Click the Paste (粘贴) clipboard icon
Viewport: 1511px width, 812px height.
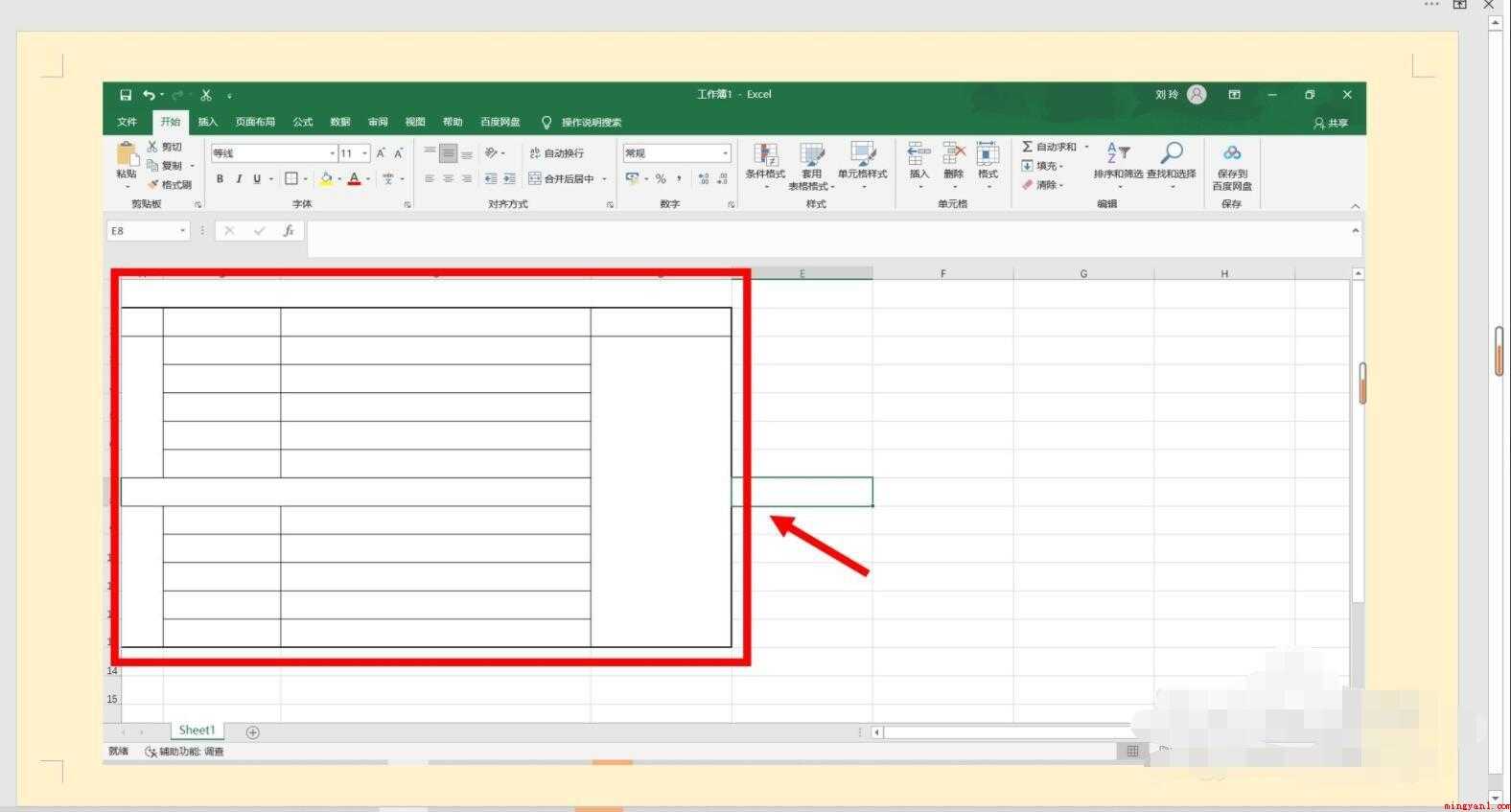[x=127, y=154]
